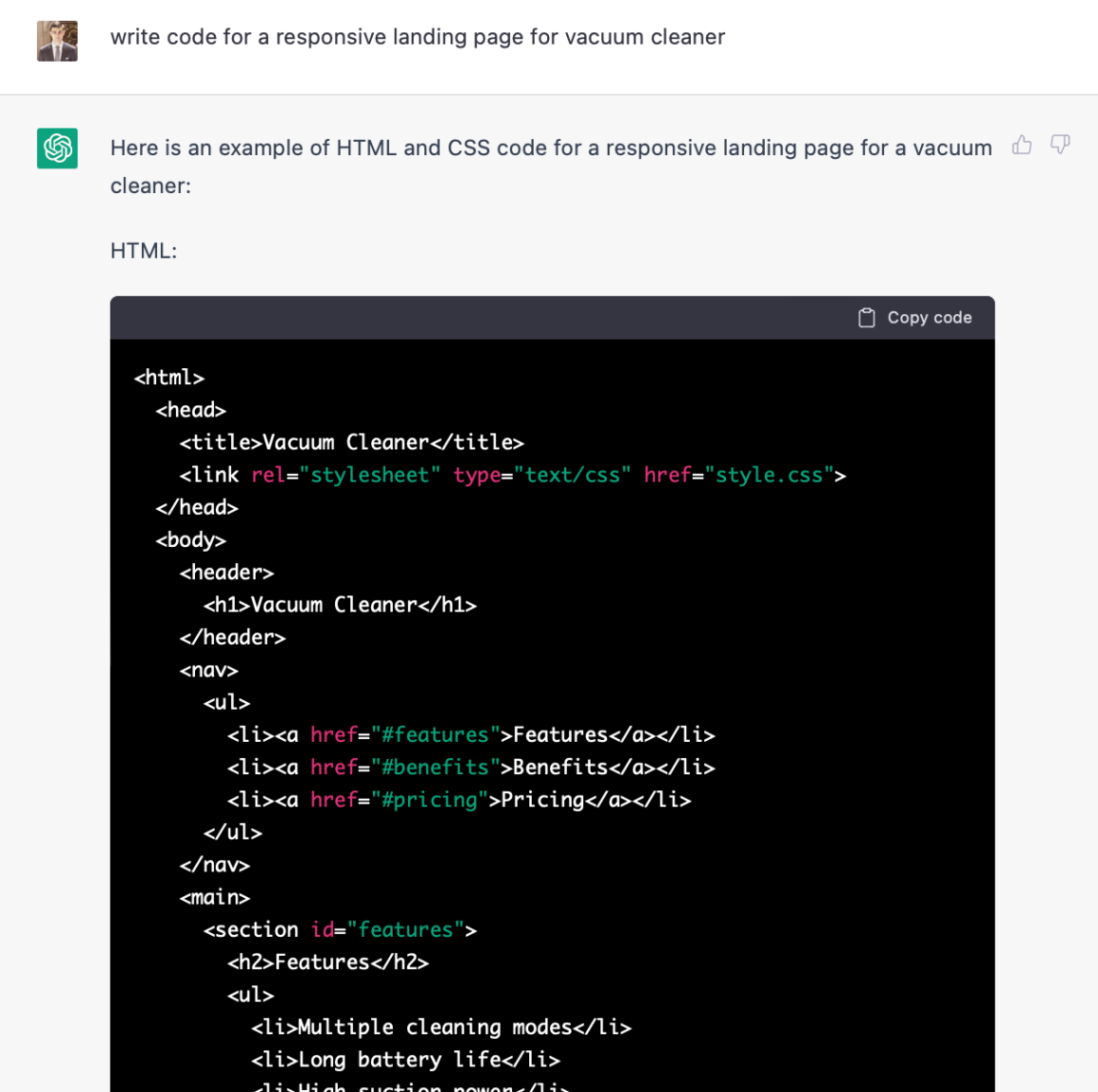This screenshot has height=1092, width=1098.
Task: Click the h1 Vacuum Cleaner code line
Action: pos(340,606)
